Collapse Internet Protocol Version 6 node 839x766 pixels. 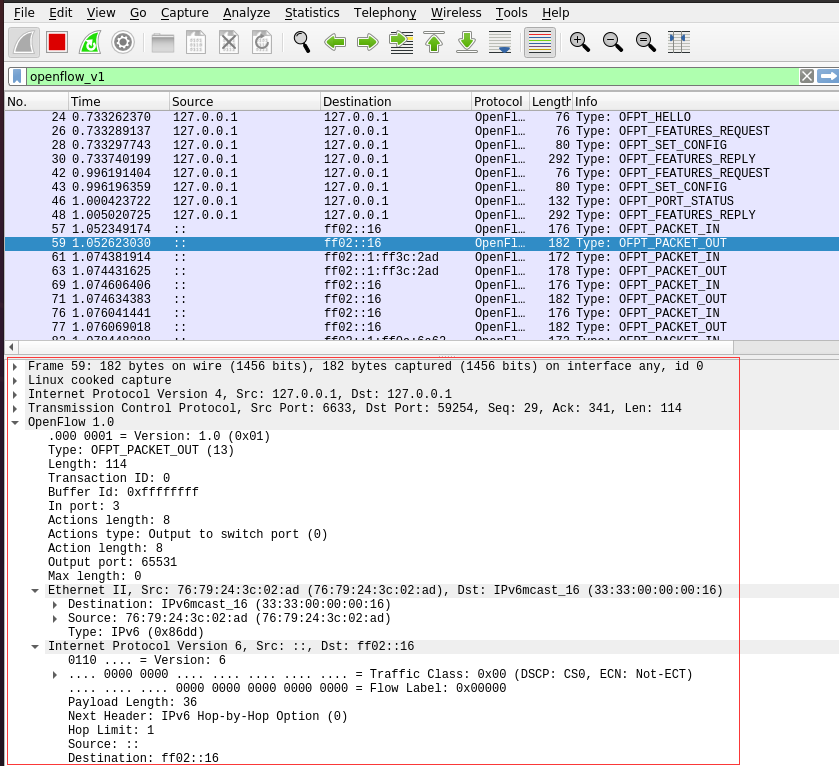(x=35, y=646)
